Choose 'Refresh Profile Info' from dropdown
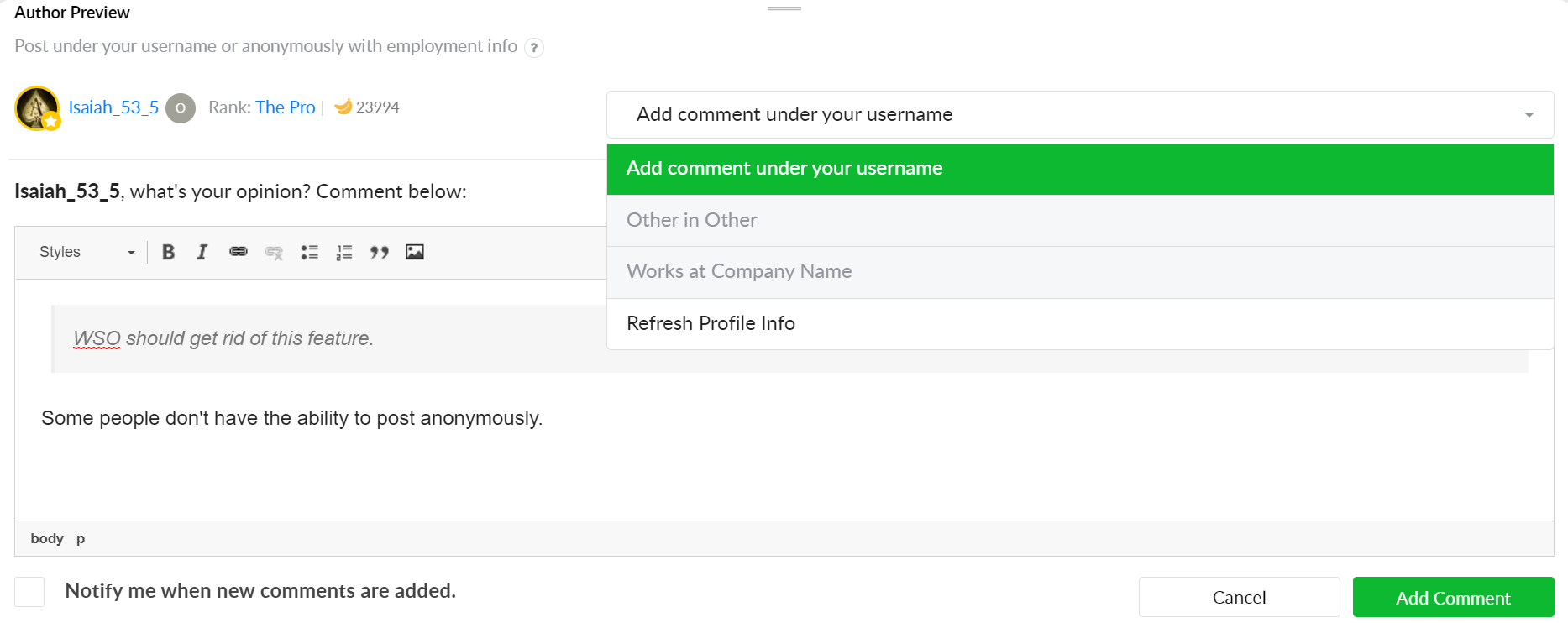Image resolution: width=1568 pixels, height=623 pixels. (x=1079, y=323)
